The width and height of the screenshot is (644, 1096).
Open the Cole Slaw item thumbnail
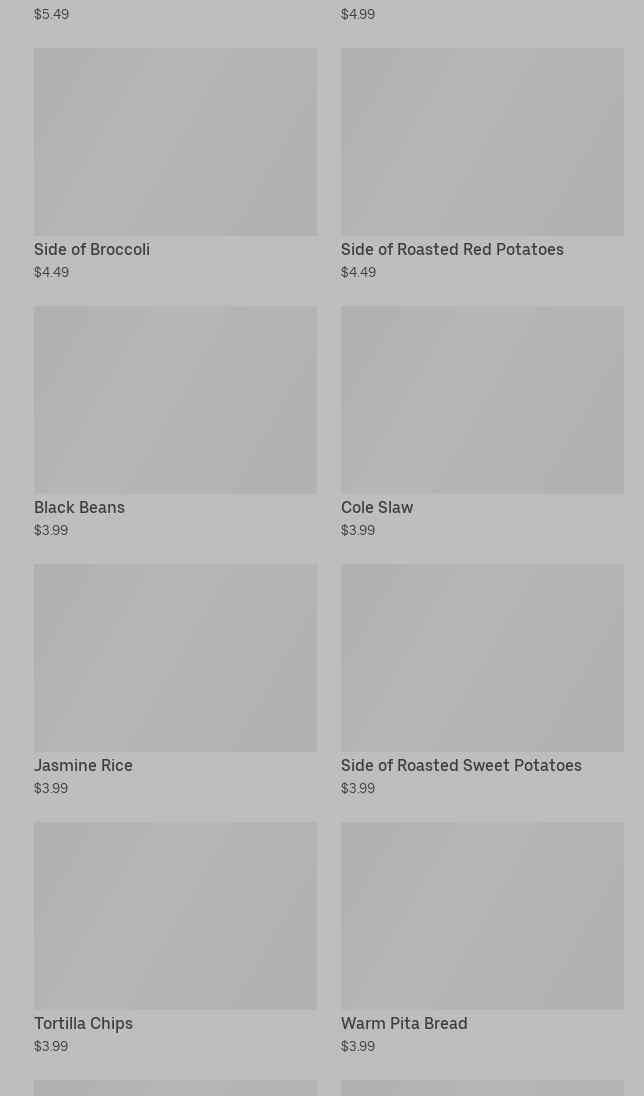click(482, 400)
